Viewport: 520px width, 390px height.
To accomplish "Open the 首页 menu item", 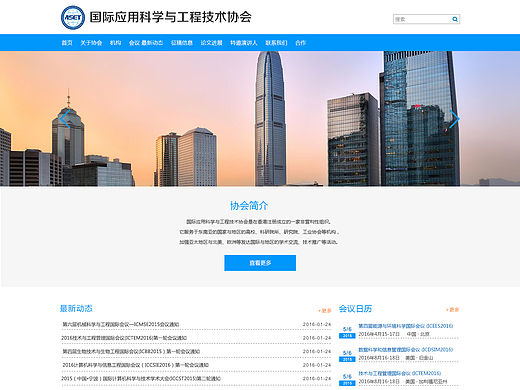I will coord(67,43).
